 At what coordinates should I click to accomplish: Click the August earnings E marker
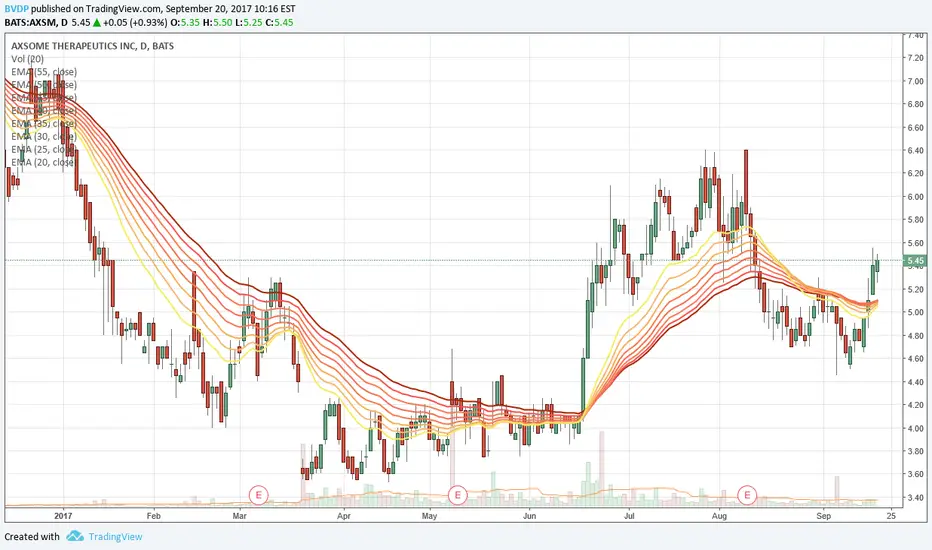pos(747,494)
